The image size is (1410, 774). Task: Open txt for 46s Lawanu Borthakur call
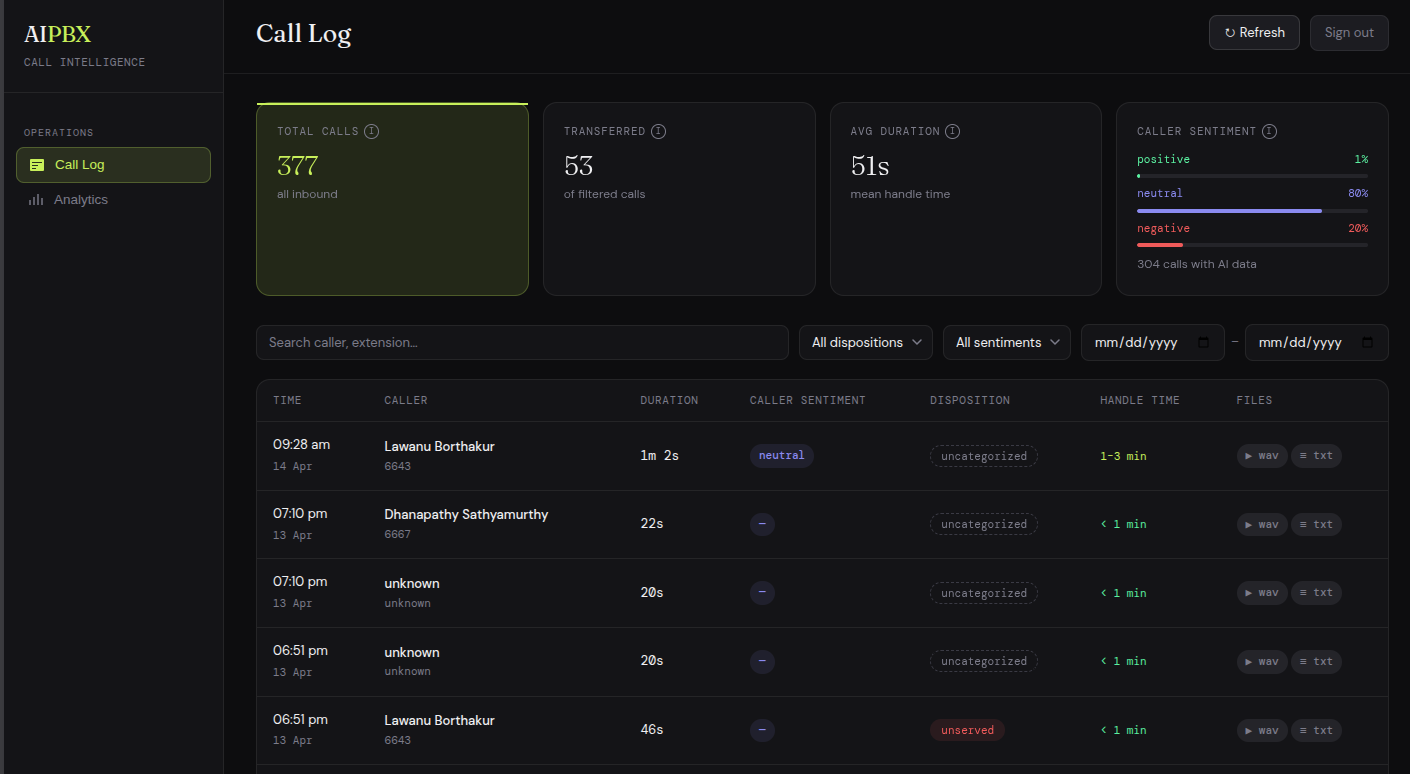(1316, 730)
